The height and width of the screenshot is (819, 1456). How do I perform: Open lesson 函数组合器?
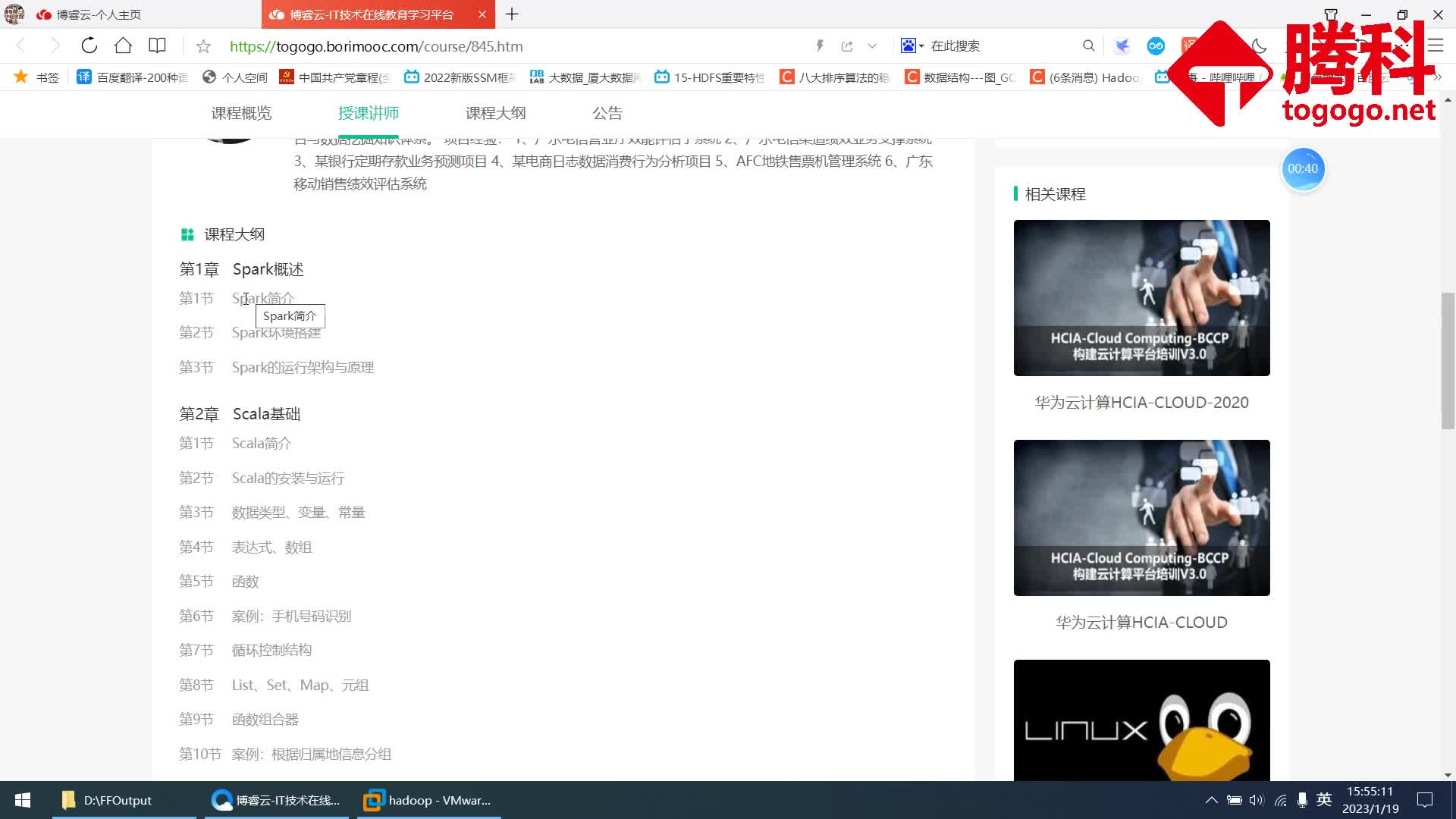pos(265,720)
